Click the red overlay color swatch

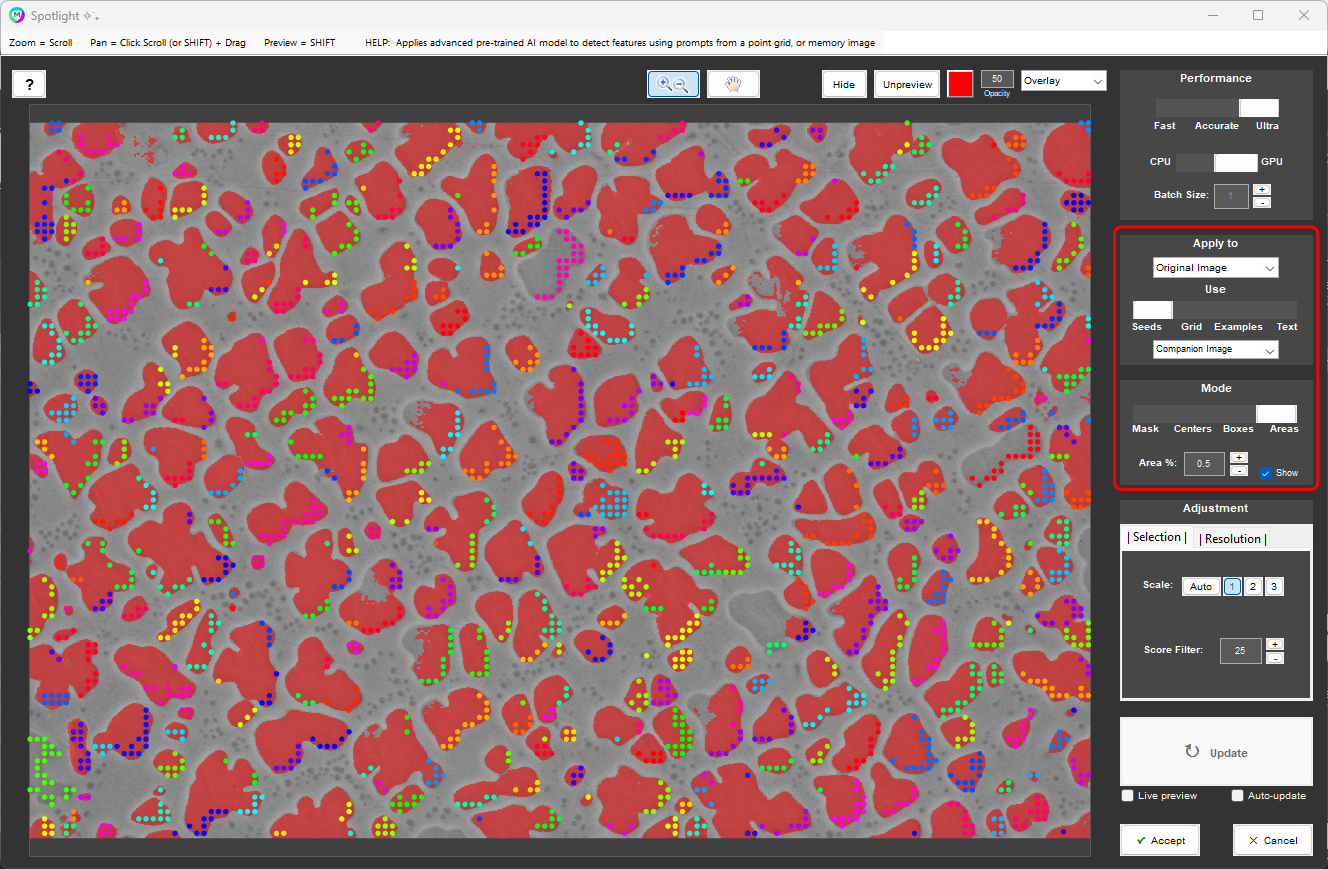(960, 84)
